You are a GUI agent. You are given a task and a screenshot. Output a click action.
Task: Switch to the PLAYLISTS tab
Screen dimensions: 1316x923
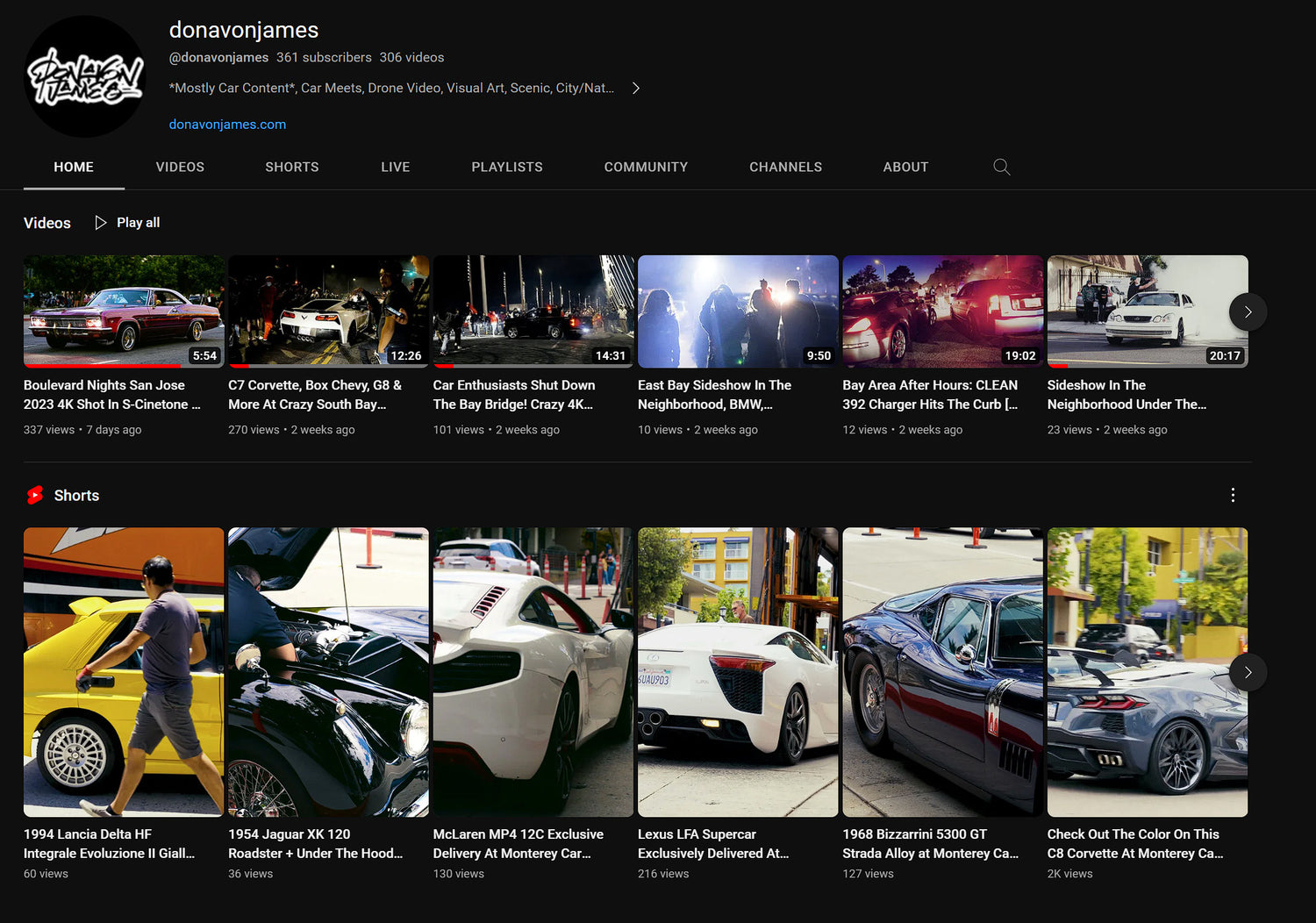point(507,167)
